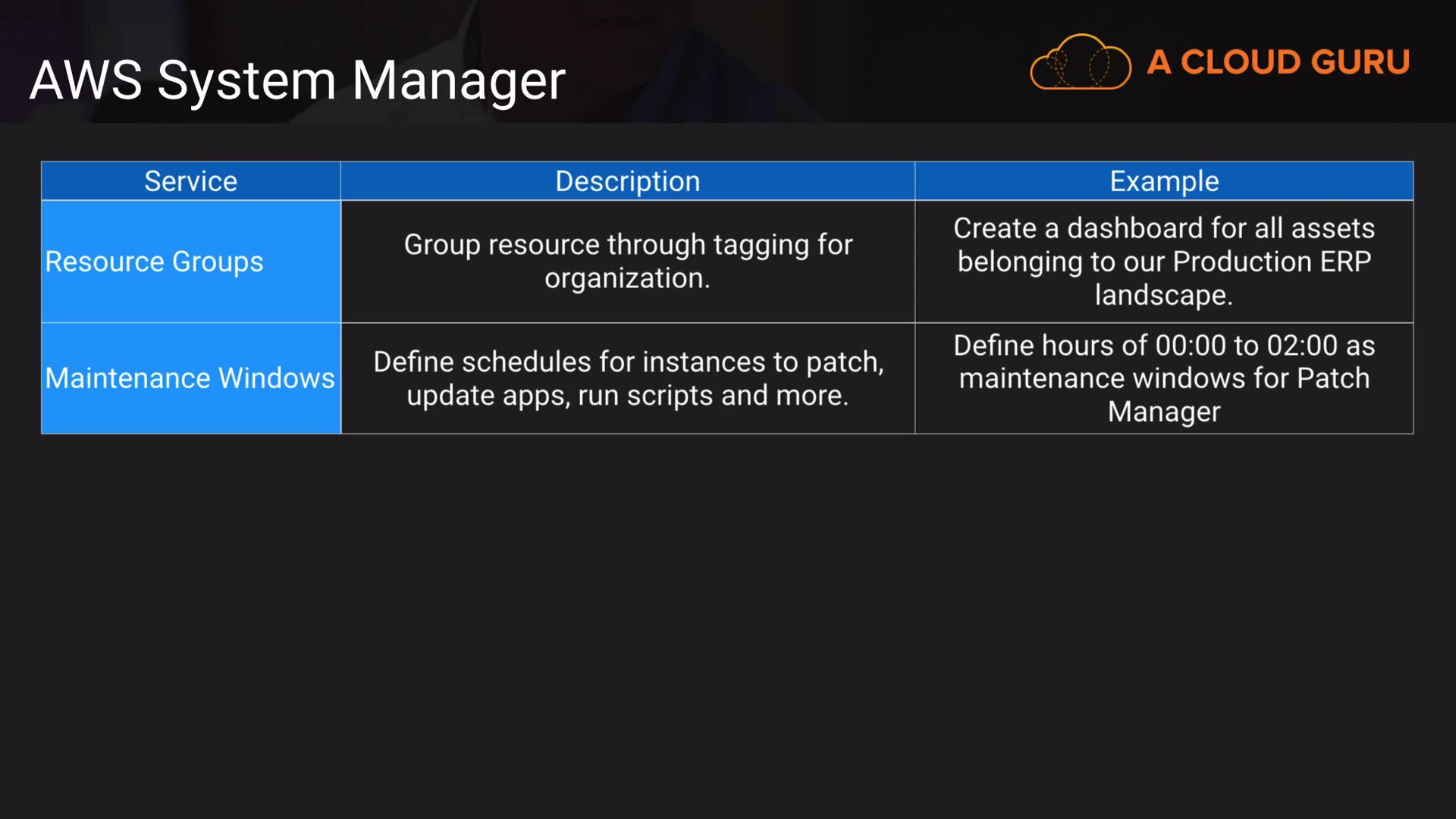Image resolution: width=1456 pixels, height=819 pixels.
Task: Click the Maintenance Windows service cell
Action: click(x=190, y=378)
